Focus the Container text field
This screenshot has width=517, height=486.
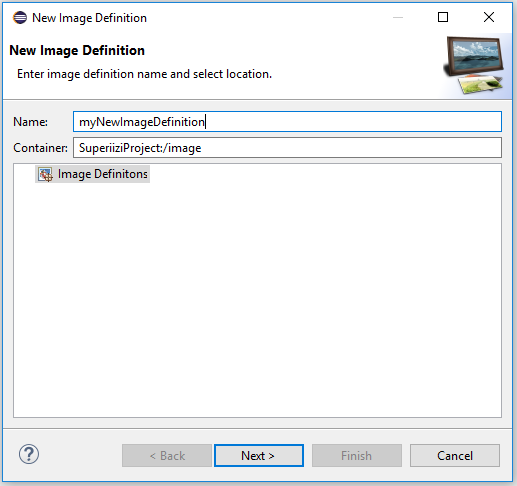287,148
